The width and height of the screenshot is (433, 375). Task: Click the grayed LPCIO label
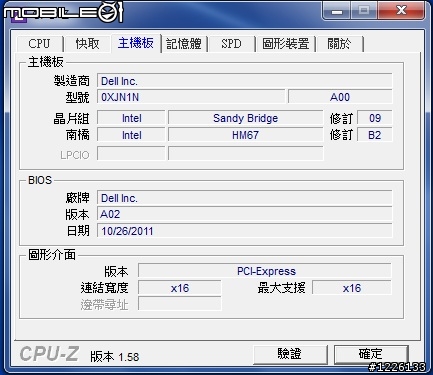pos(75,155)
